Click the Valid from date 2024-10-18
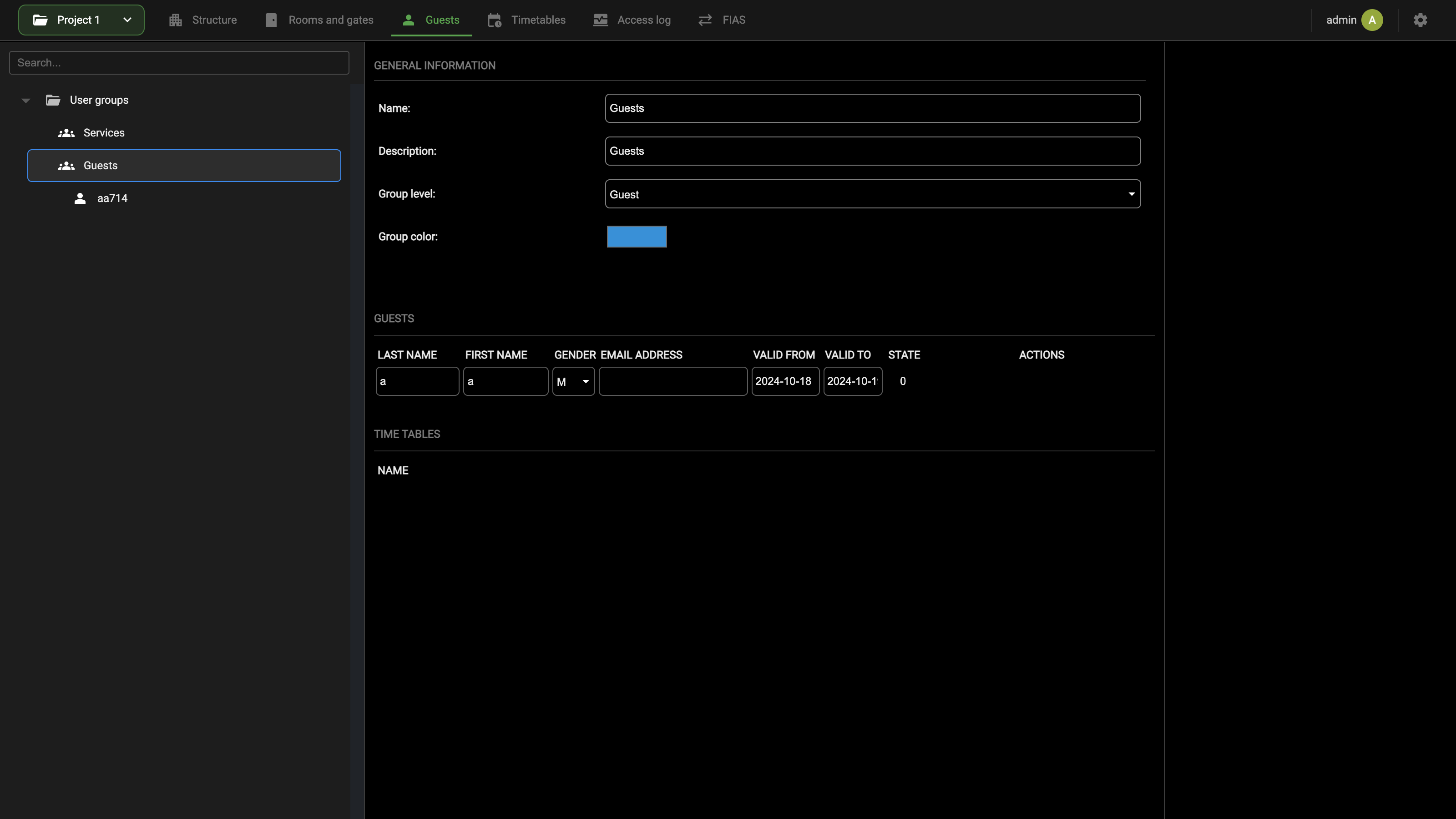Viewport: 1456px width, 819px height. 785,382
